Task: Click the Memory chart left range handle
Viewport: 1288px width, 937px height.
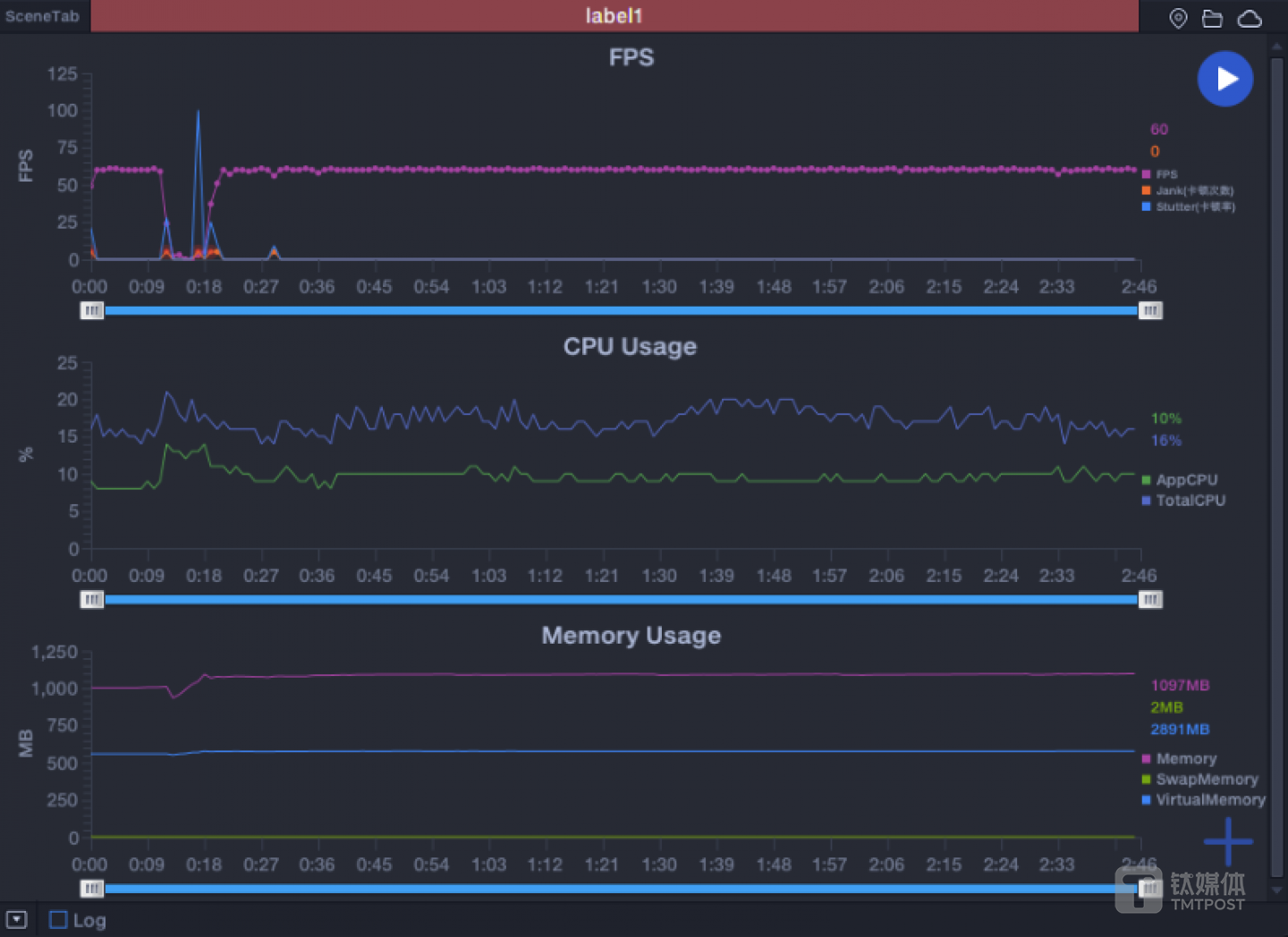Action: point(92,888)
